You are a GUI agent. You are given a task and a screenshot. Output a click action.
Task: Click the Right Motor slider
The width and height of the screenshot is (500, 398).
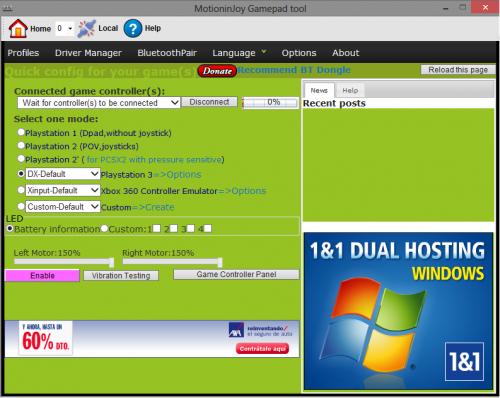pyautogui.click(x=173, y=262)
